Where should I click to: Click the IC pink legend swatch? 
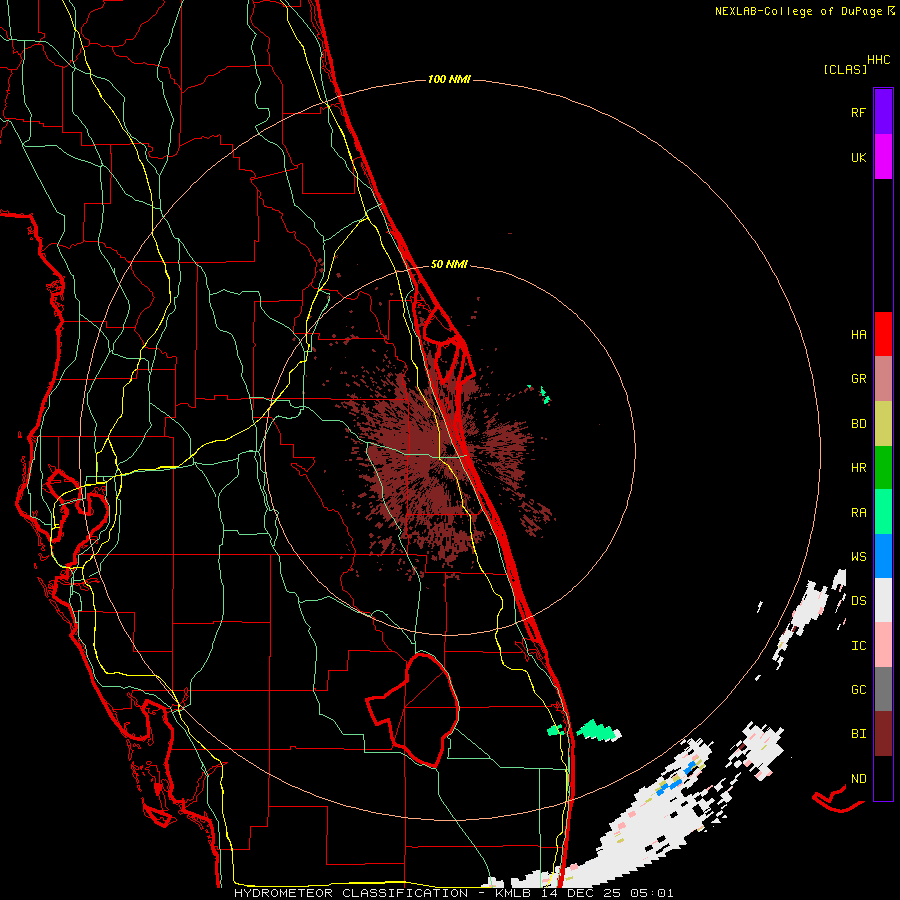[883, 645]
